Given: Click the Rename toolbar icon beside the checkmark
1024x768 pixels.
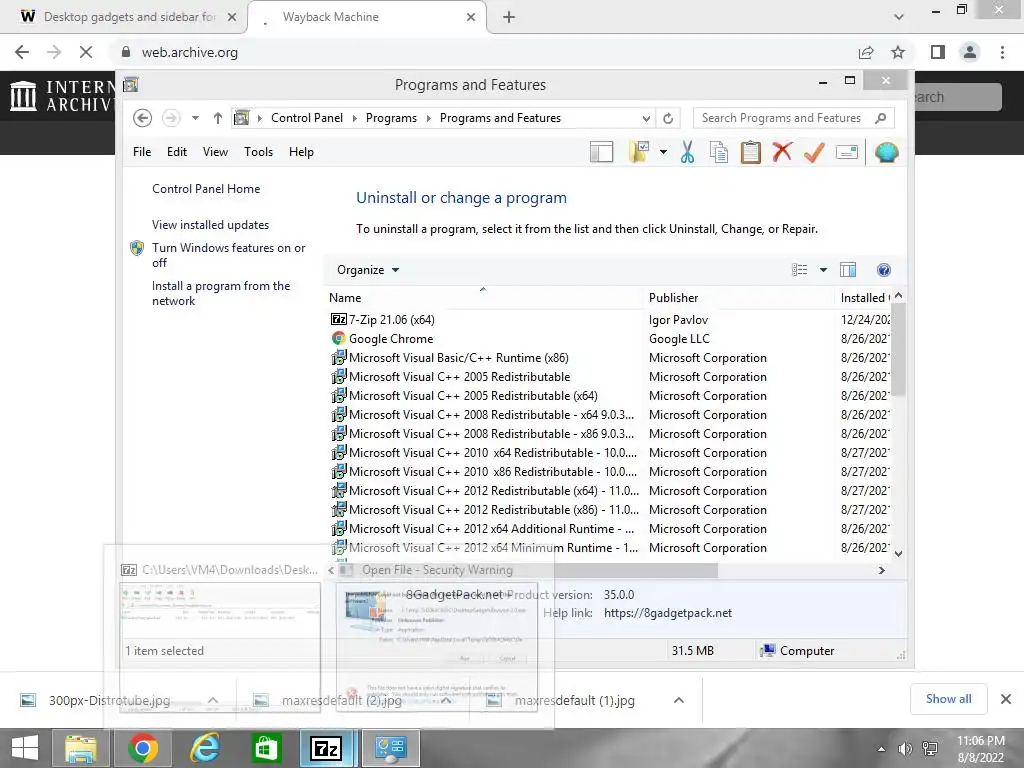Looking at the screenshot, I should 846,152.
